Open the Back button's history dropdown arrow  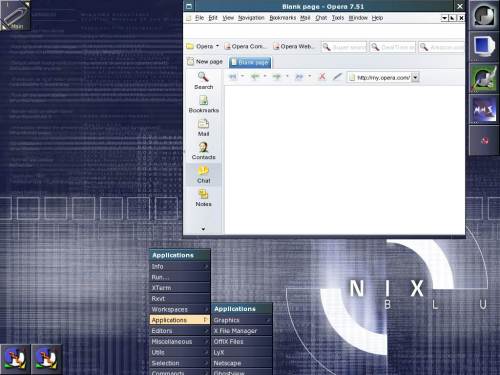tap(265, 76)
